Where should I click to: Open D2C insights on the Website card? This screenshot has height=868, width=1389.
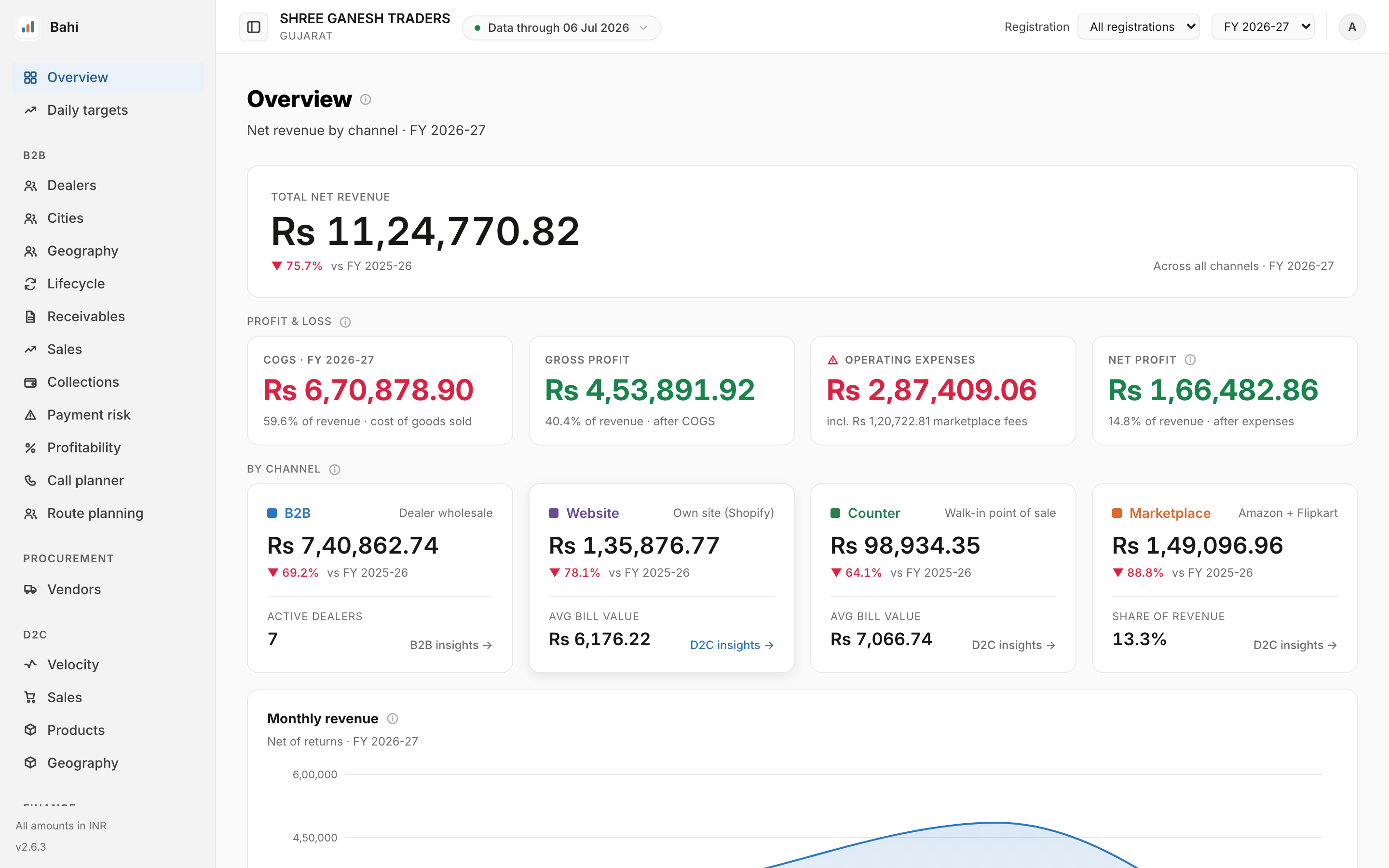(732, 645)
